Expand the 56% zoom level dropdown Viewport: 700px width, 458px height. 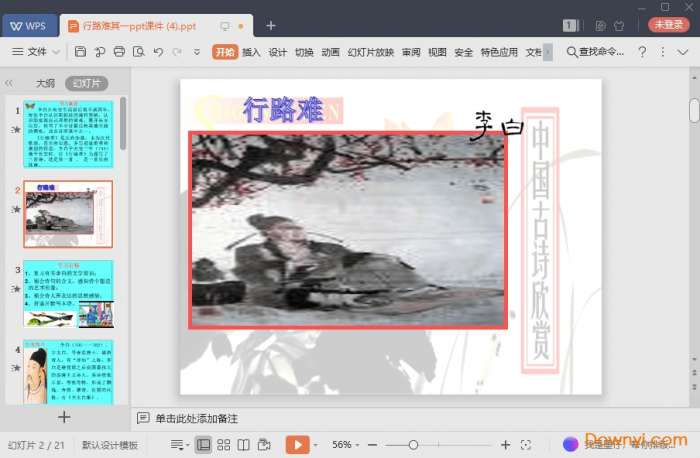tap(347, 444)
